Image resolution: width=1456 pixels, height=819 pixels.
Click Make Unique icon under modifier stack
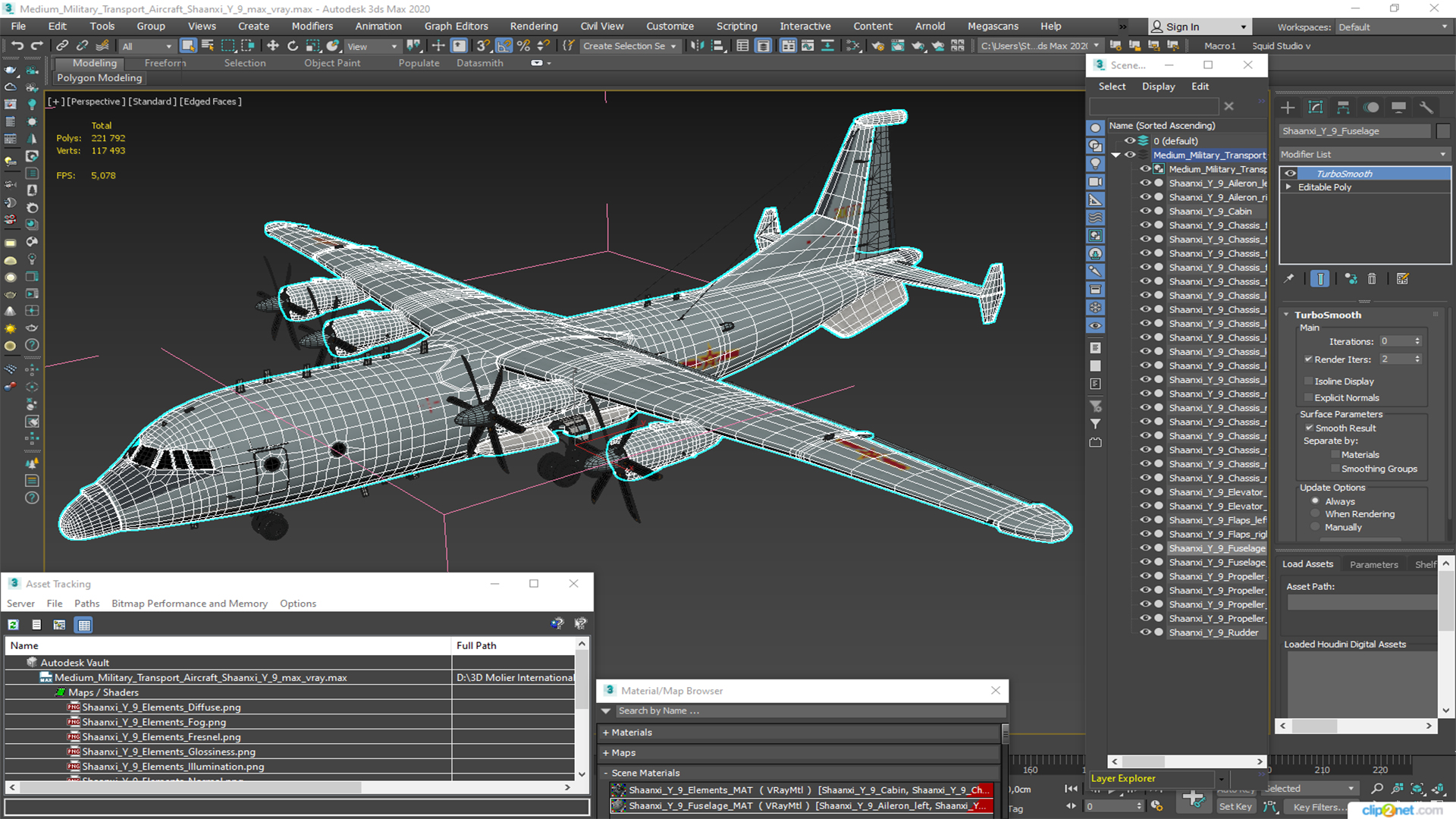tap(1351, 279)
